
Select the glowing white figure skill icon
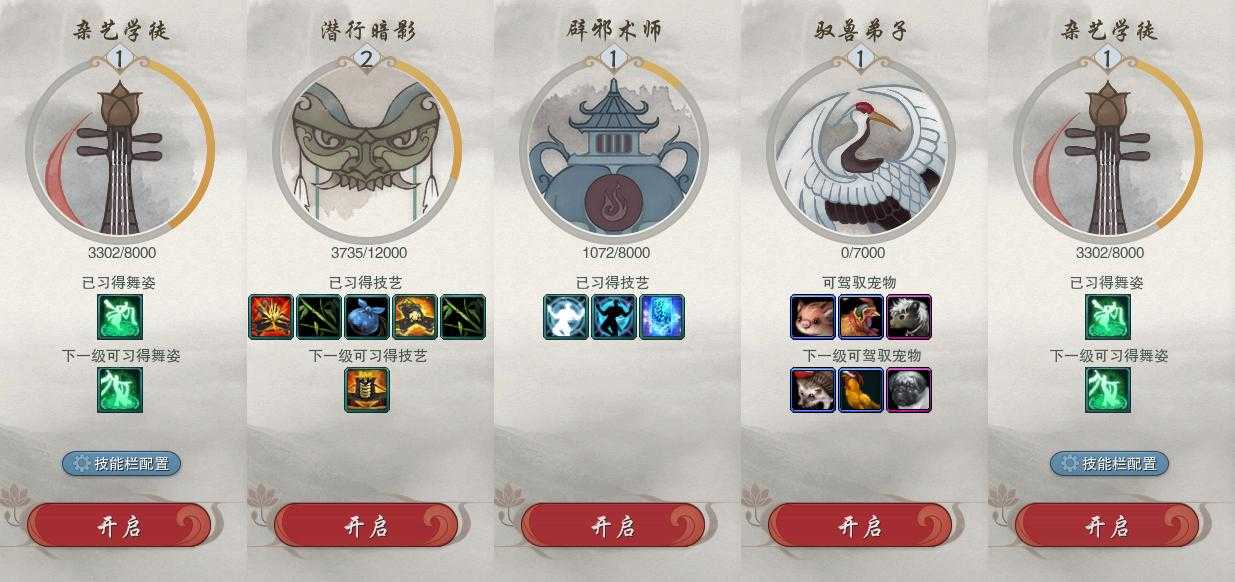(566, 317)
